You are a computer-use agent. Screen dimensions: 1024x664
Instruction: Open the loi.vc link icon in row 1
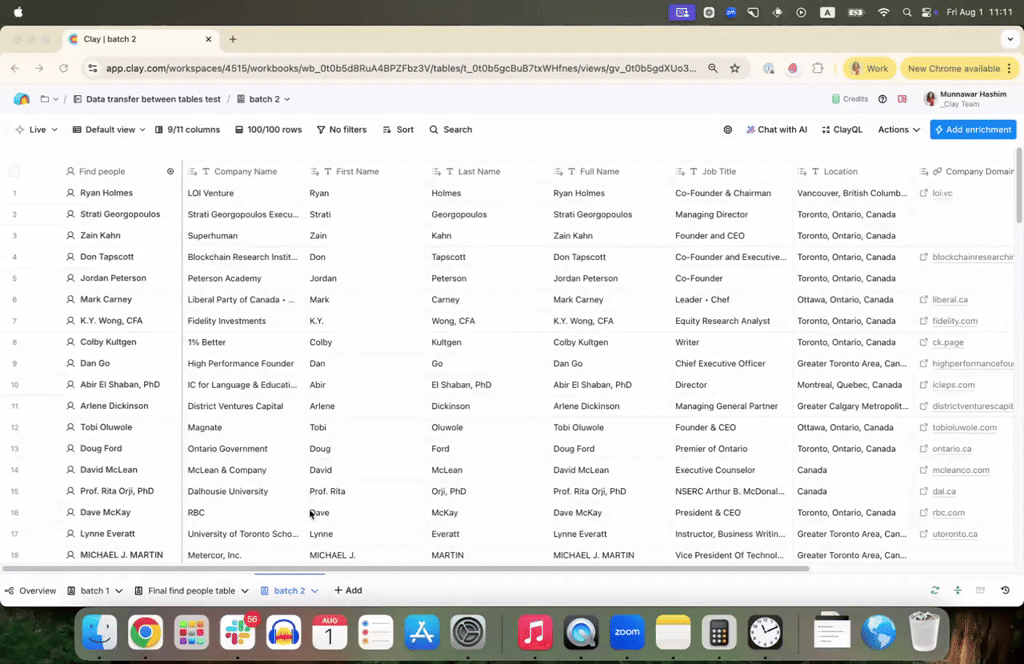point(923,193)
